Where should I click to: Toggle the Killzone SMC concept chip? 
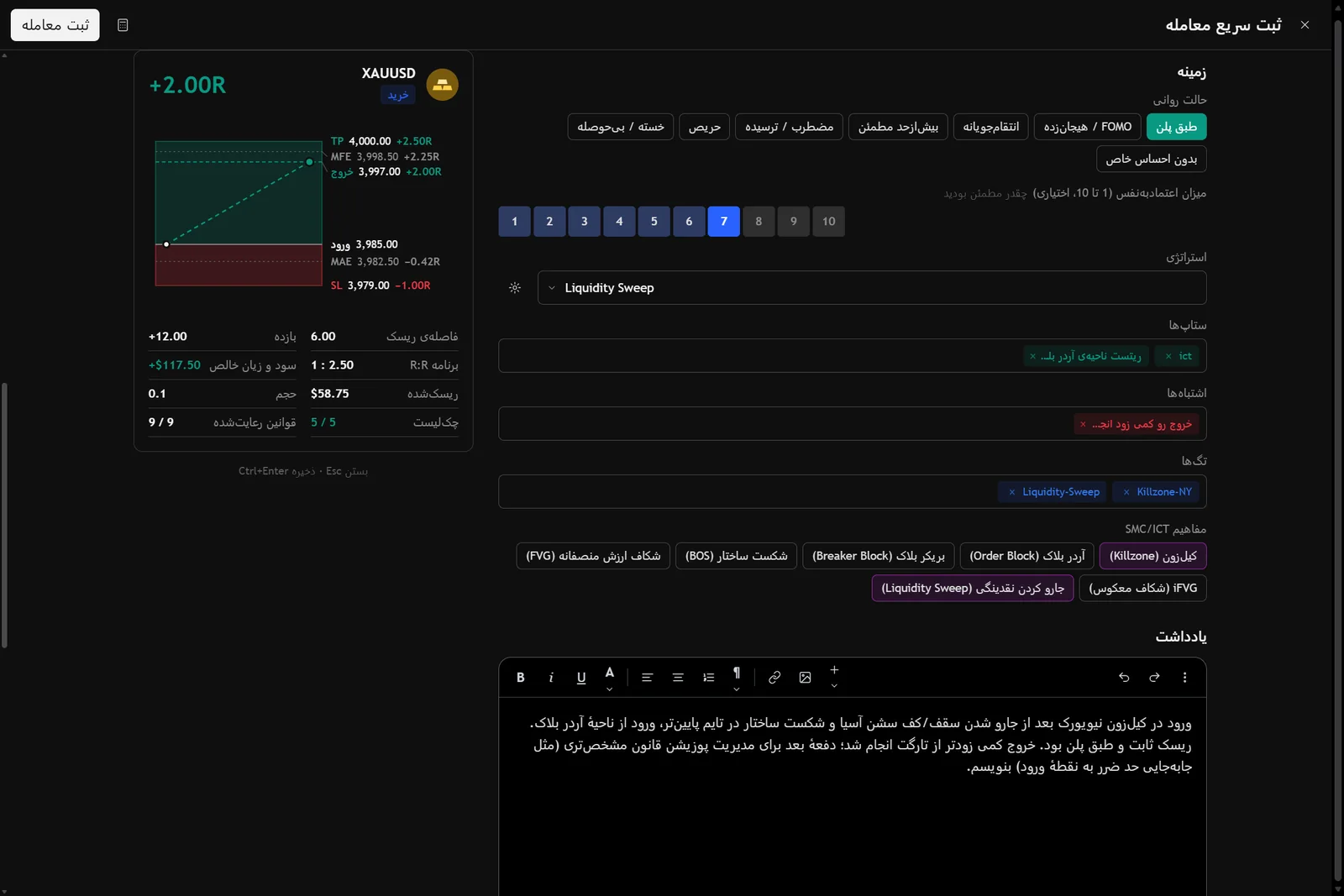click(1153, 556)
